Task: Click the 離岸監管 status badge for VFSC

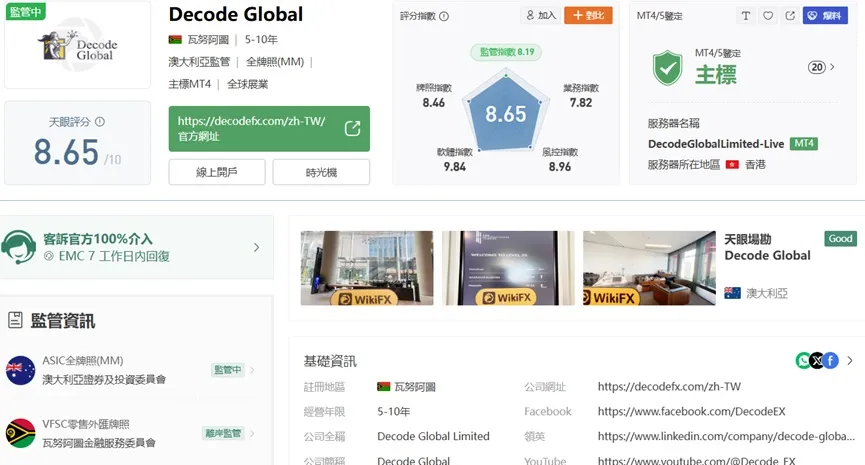Action: (223, 433)
